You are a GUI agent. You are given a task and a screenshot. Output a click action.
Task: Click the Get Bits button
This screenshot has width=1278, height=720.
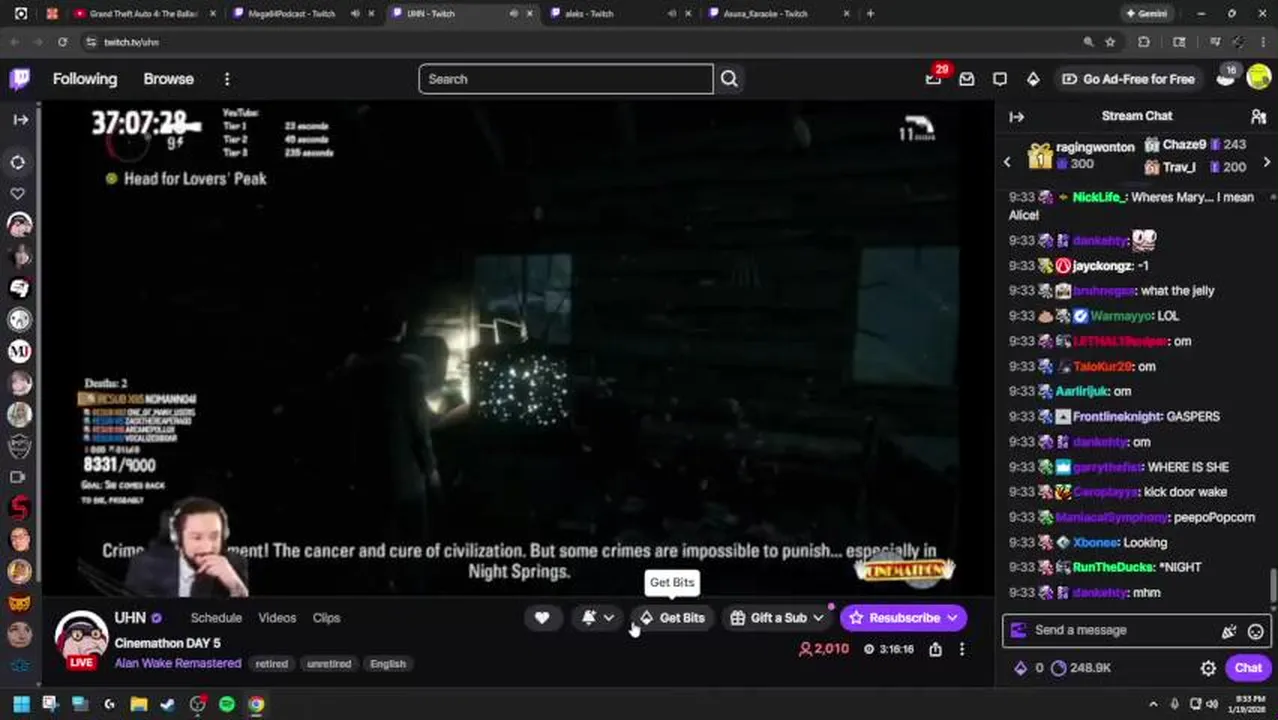click(672, 618)
